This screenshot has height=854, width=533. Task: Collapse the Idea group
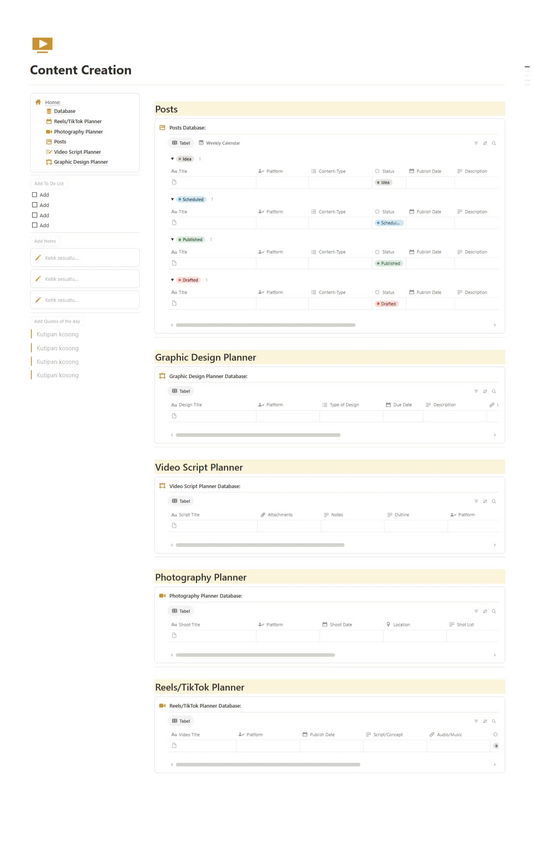pyautogui.click(x=173, y=159)
